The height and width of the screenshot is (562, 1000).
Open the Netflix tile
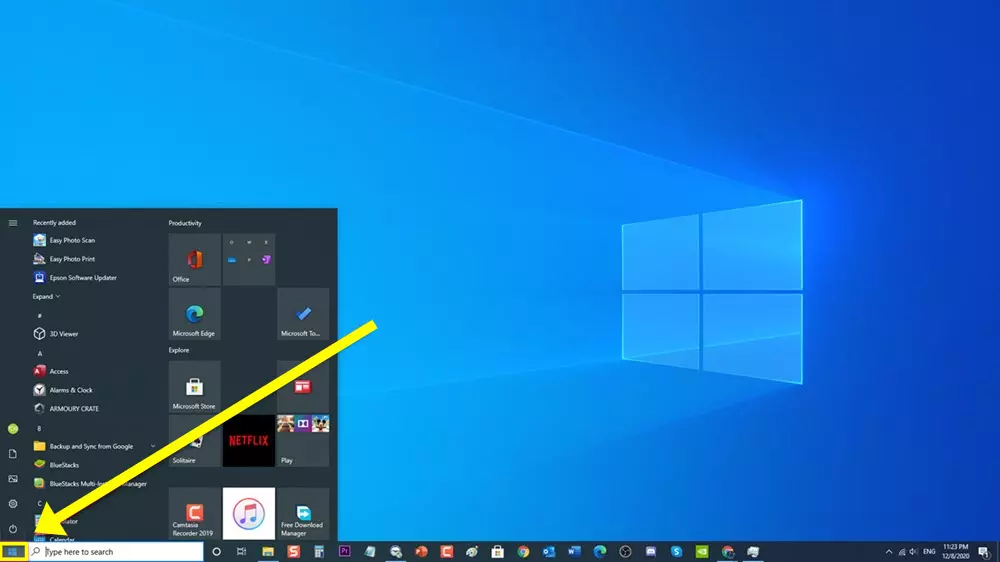[249, 441]
